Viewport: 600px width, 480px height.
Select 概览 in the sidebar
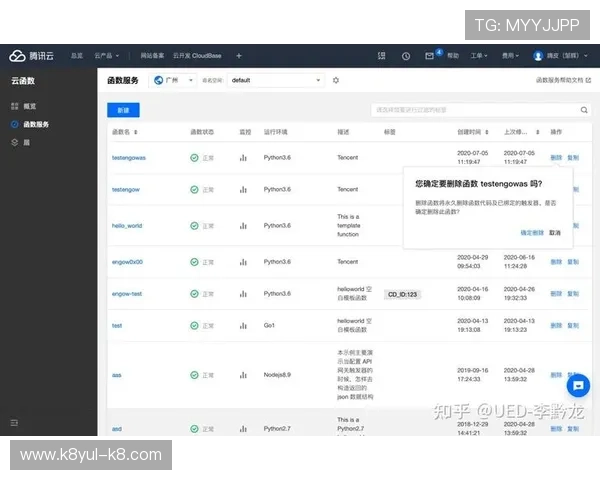[29, 105]
